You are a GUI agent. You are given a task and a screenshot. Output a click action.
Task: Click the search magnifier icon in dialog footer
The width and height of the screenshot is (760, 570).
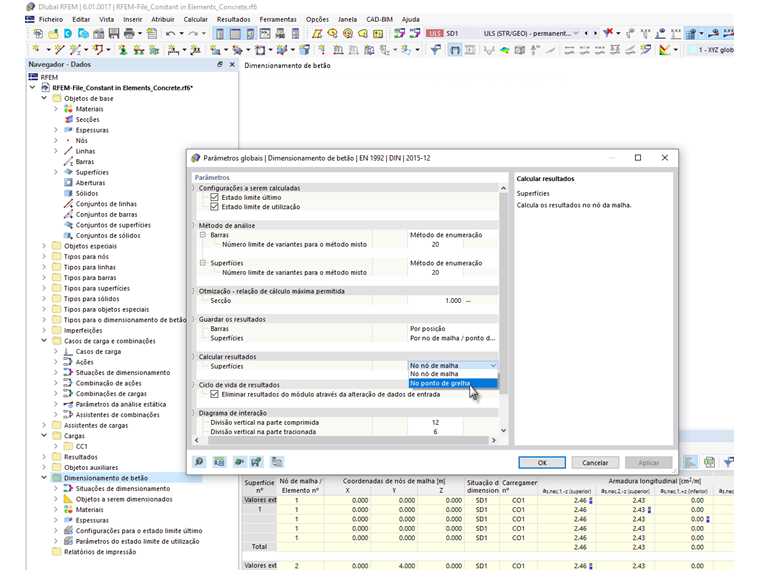[199, 462]
